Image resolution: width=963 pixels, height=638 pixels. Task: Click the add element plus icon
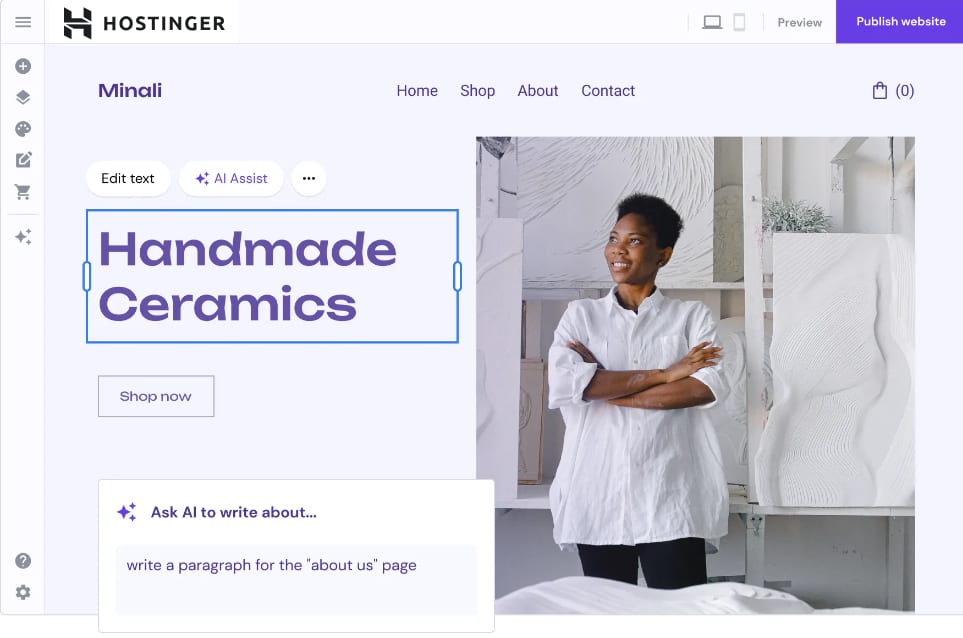coord(23,66)
